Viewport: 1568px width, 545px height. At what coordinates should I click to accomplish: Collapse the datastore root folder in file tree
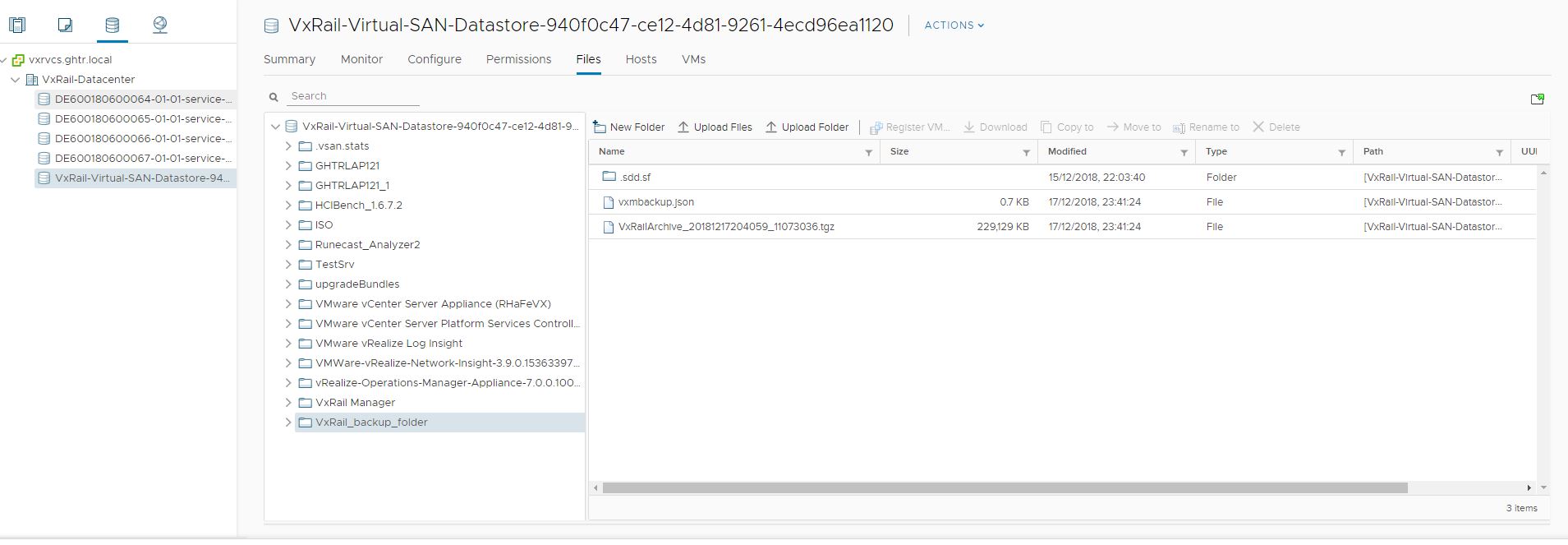coord(276,127)
